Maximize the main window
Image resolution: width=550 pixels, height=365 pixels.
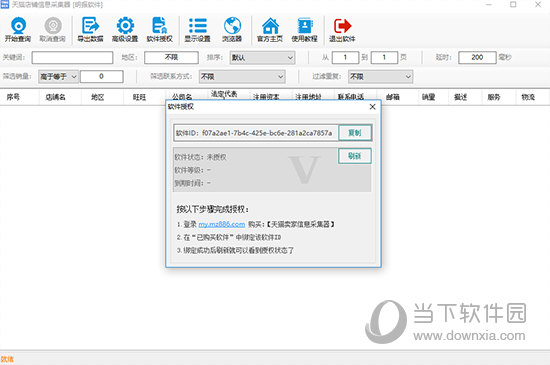[x=513, y=5]
